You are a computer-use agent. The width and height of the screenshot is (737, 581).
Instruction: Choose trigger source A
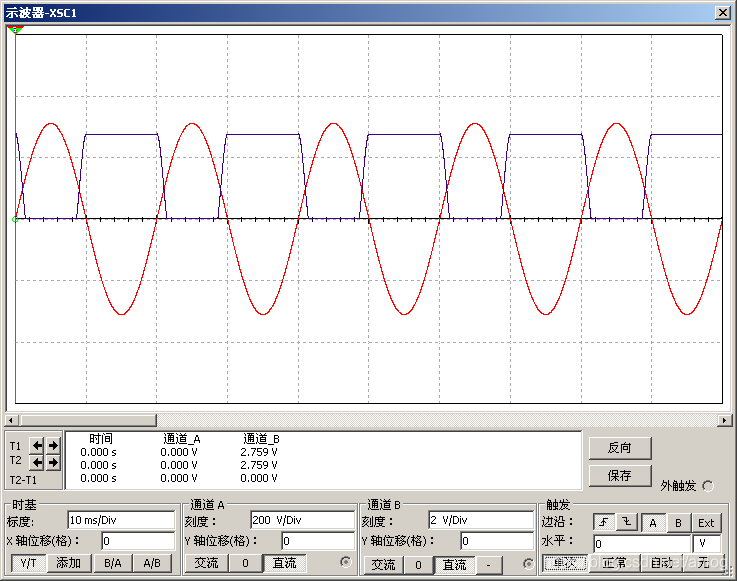click(x=653, y=523)
